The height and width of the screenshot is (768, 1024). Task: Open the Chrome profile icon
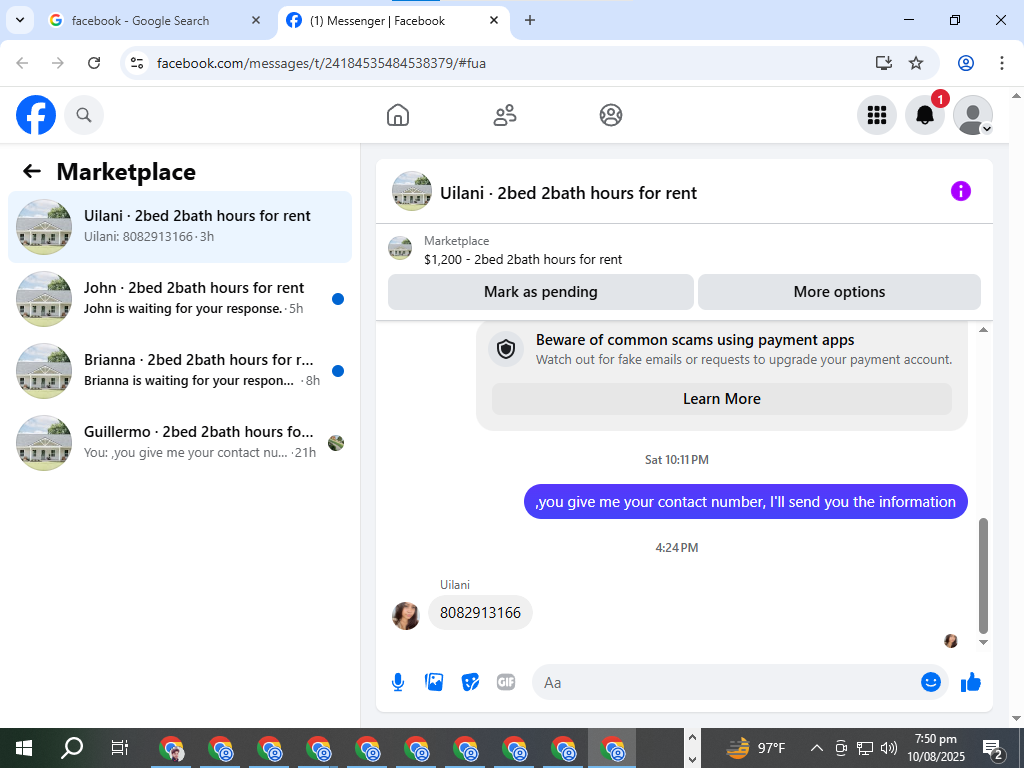pyautogui.click(x=965, y=63)
